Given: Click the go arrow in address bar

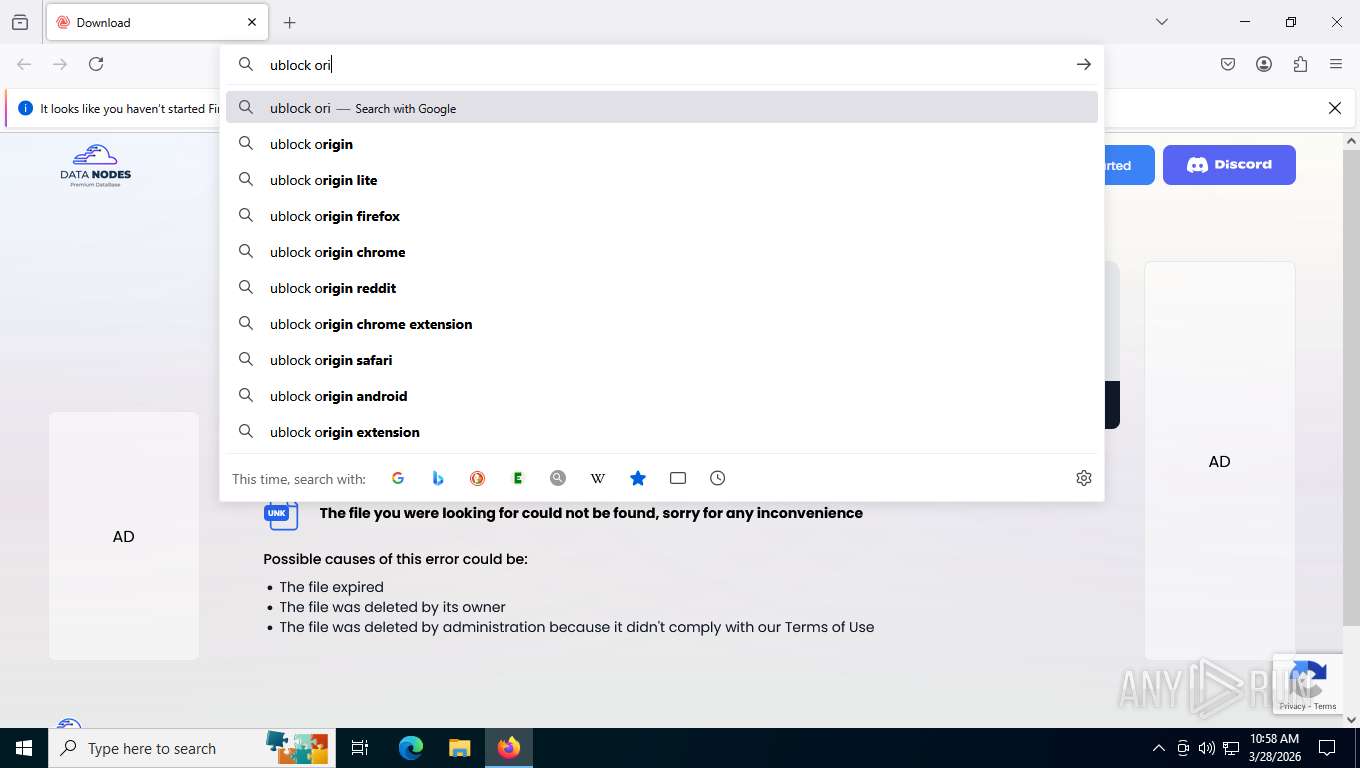Looking at the screenshot, I should coord(1084,64).
